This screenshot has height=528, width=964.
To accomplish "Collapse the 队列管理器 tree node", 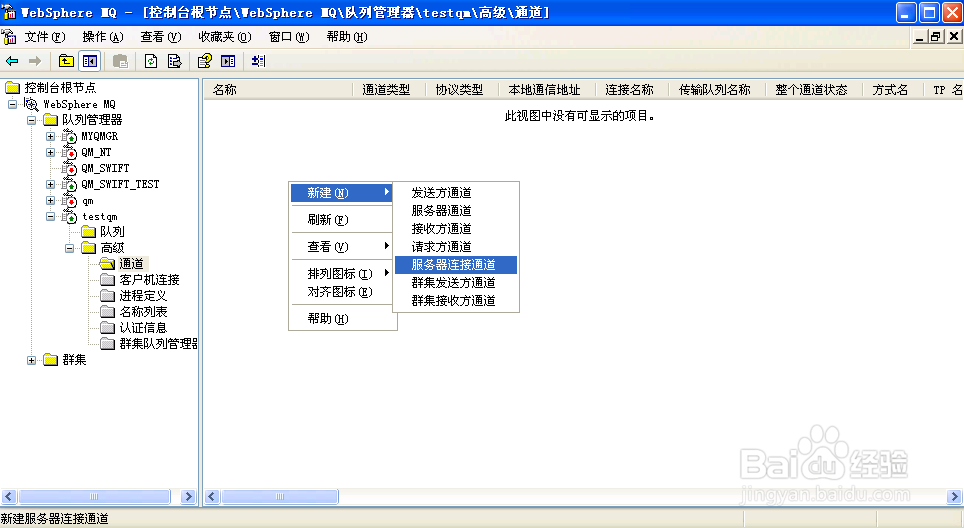I will click(x=31, y=120).
